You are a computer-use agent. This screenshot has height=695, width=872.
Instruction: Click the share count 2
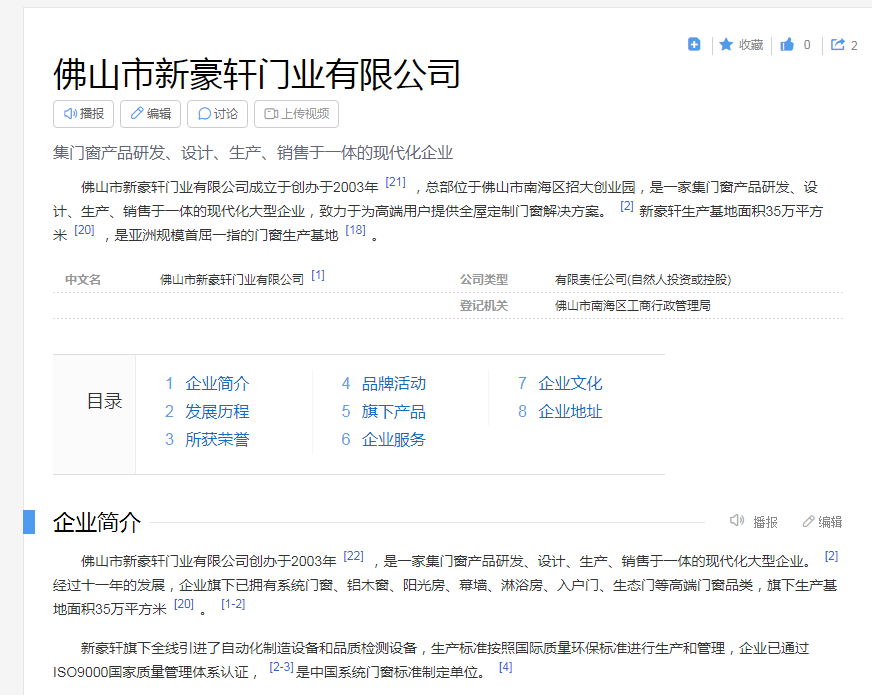click(x=854, y=46)
